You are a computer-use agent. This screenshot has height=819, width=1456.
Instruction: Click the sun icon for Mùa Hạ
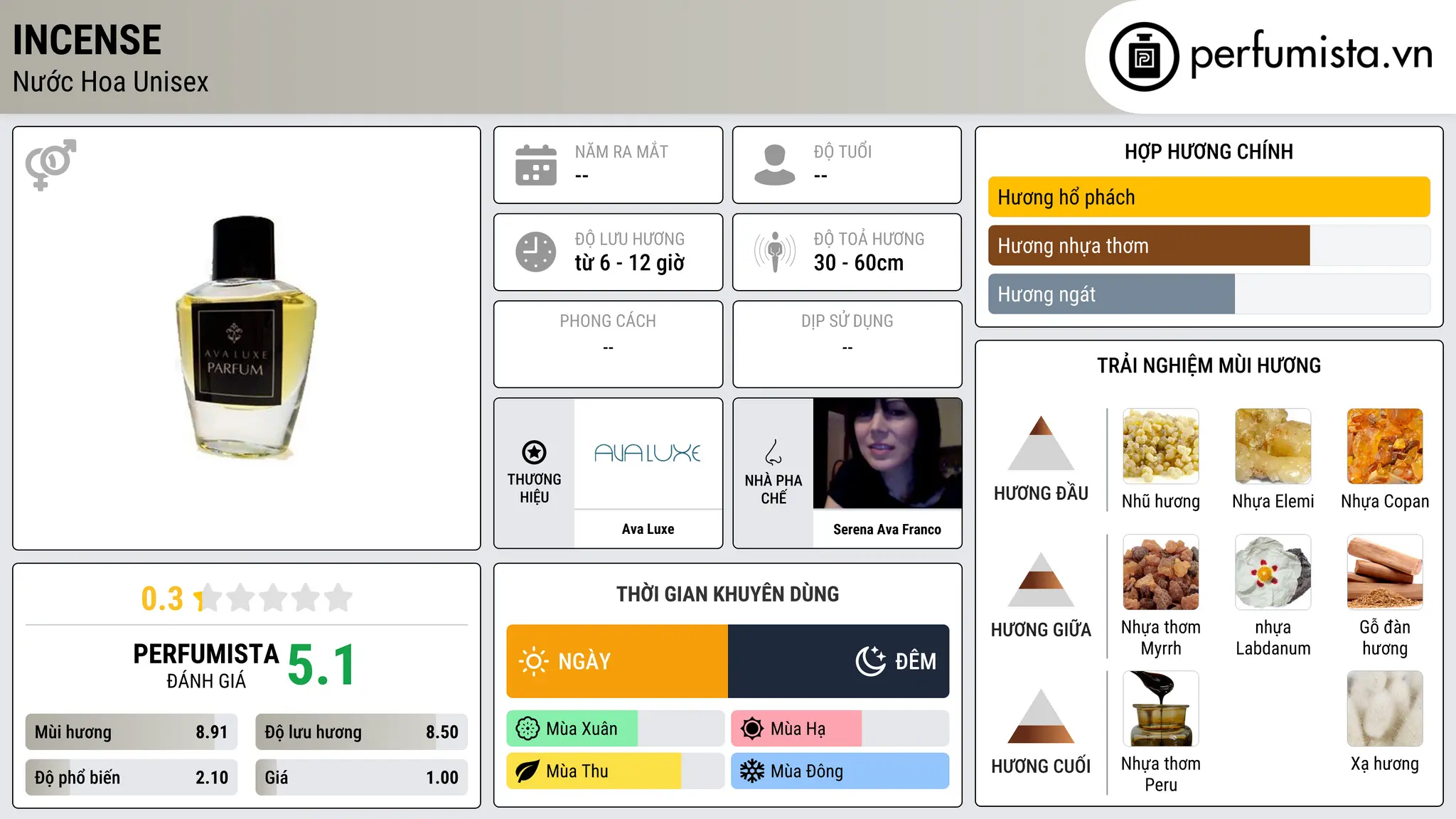pyautogui.click(x=752, y=729)
